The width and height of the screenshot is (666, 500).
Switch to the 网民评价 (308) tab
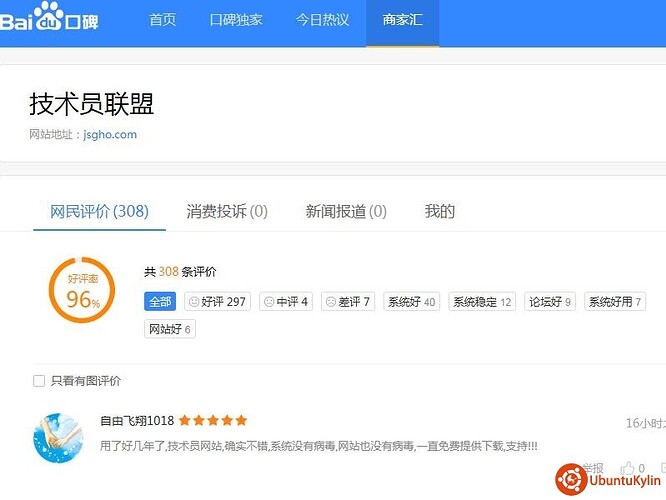pos(99,211)
